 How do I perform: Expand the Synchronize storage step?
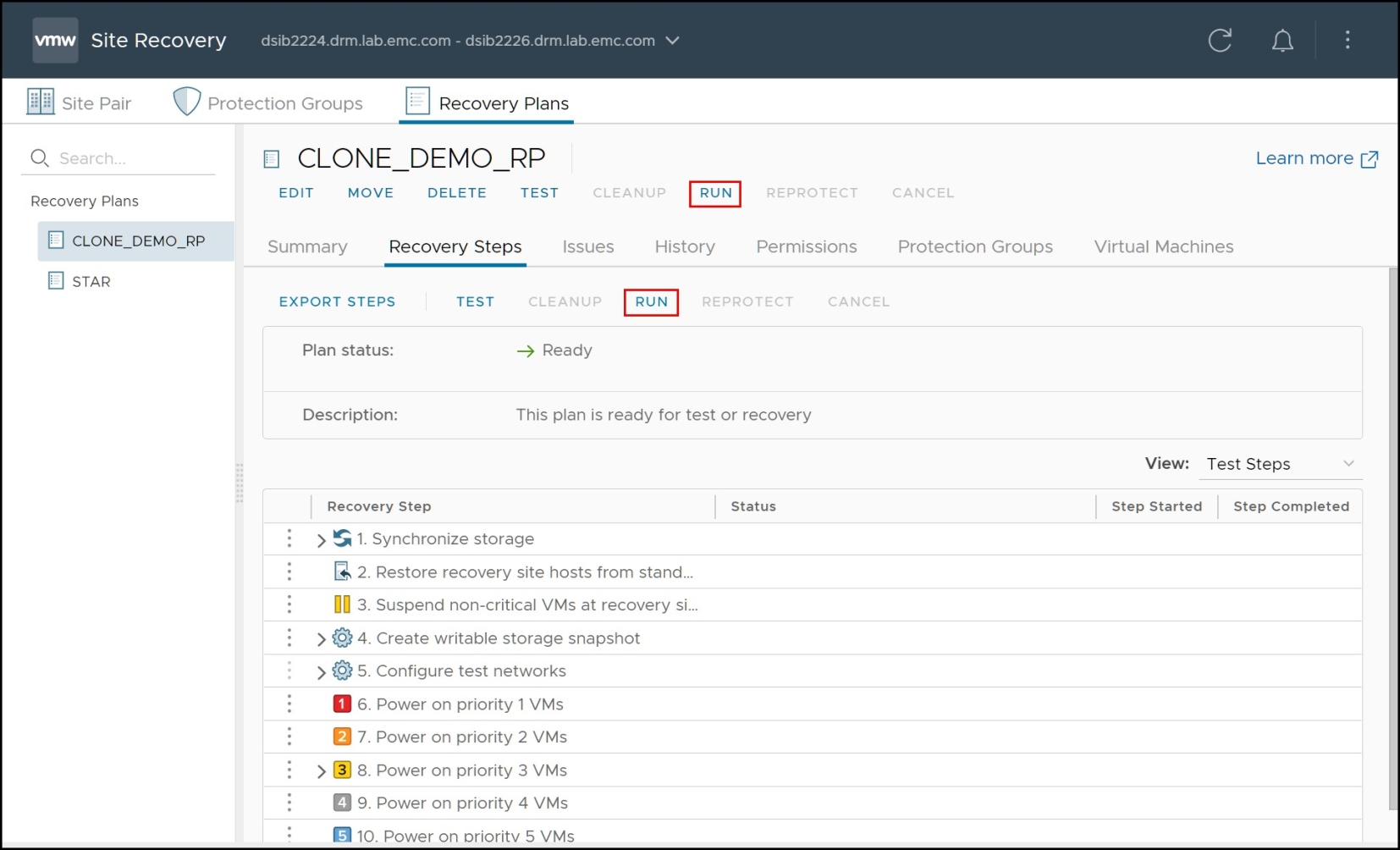point(321,540)
